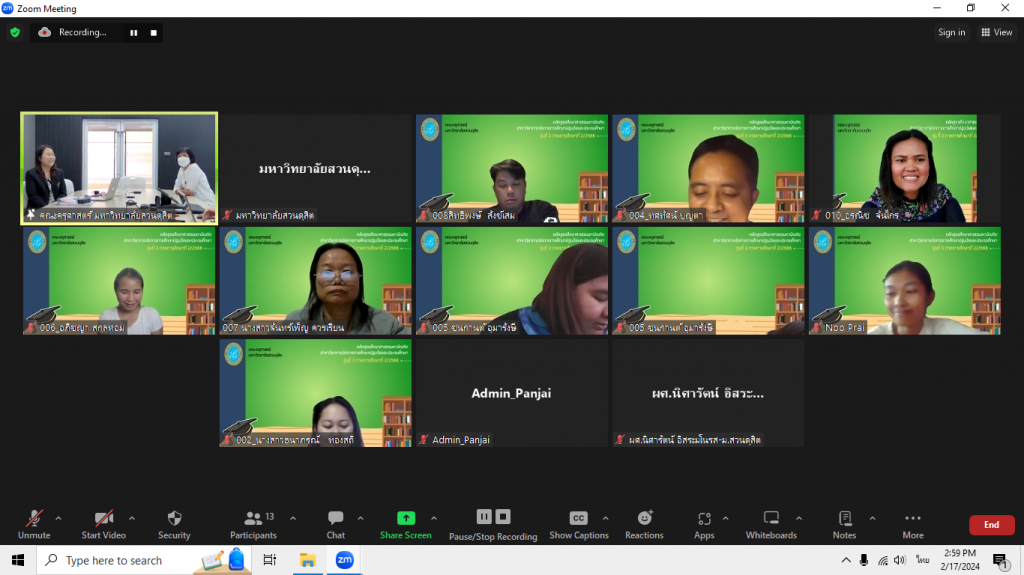Expand video options arrow beside Start Video
The width and height of the screenshot is (1024, 575).
point(132,518)
